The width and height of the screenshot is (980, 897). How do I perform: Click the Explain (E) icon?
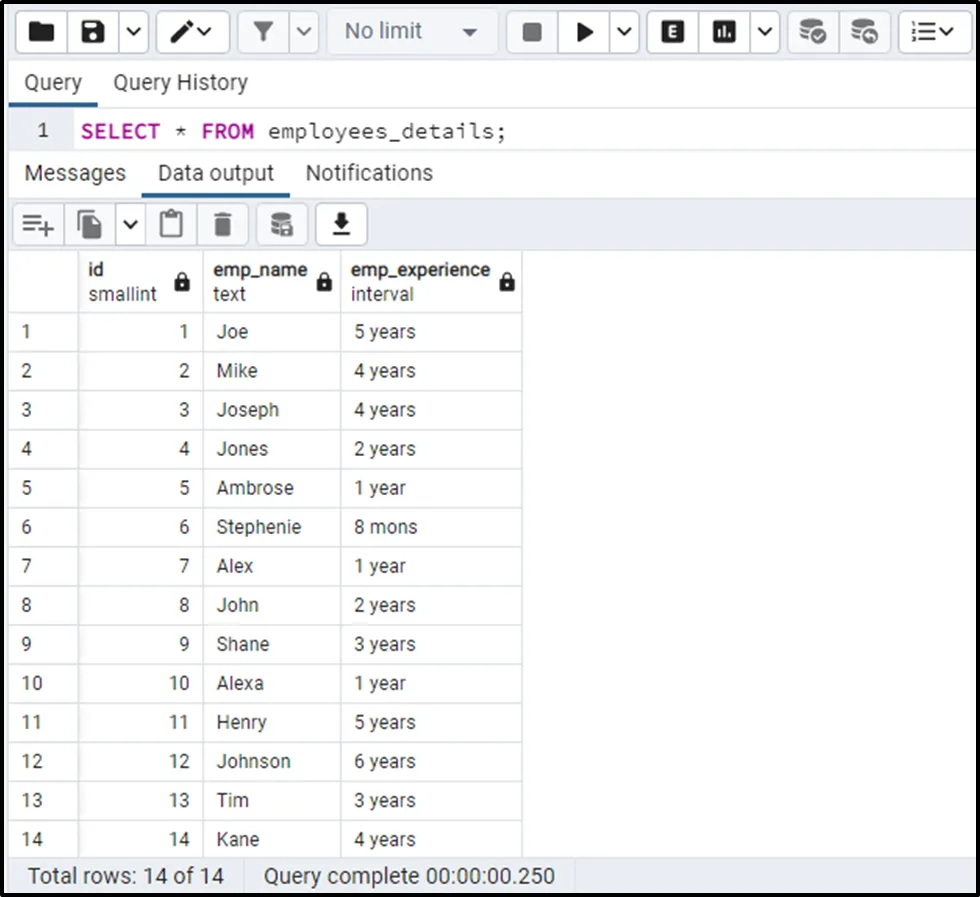click(x=673, y=32)
